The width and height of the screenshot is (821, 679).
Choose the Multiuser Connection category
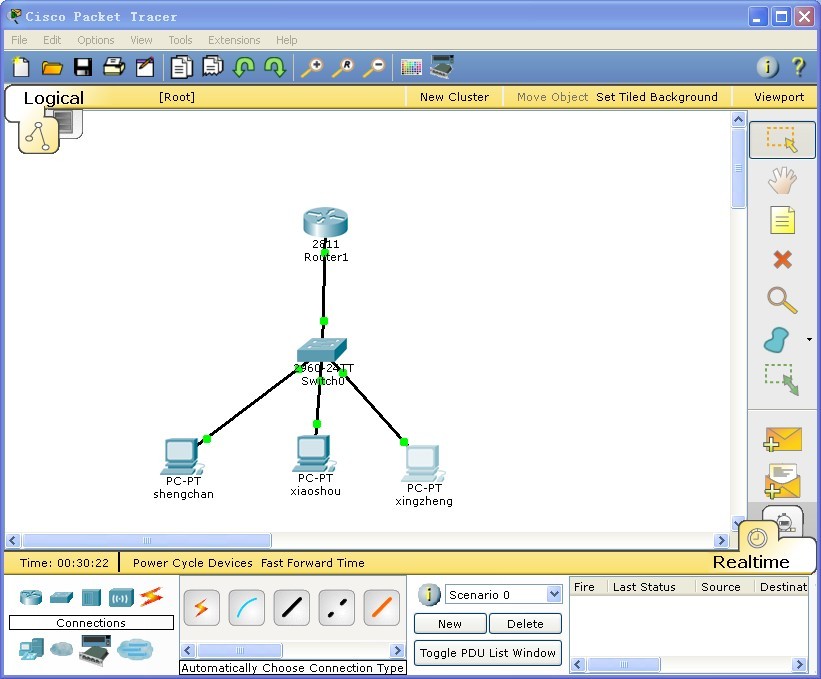[135, 649]
